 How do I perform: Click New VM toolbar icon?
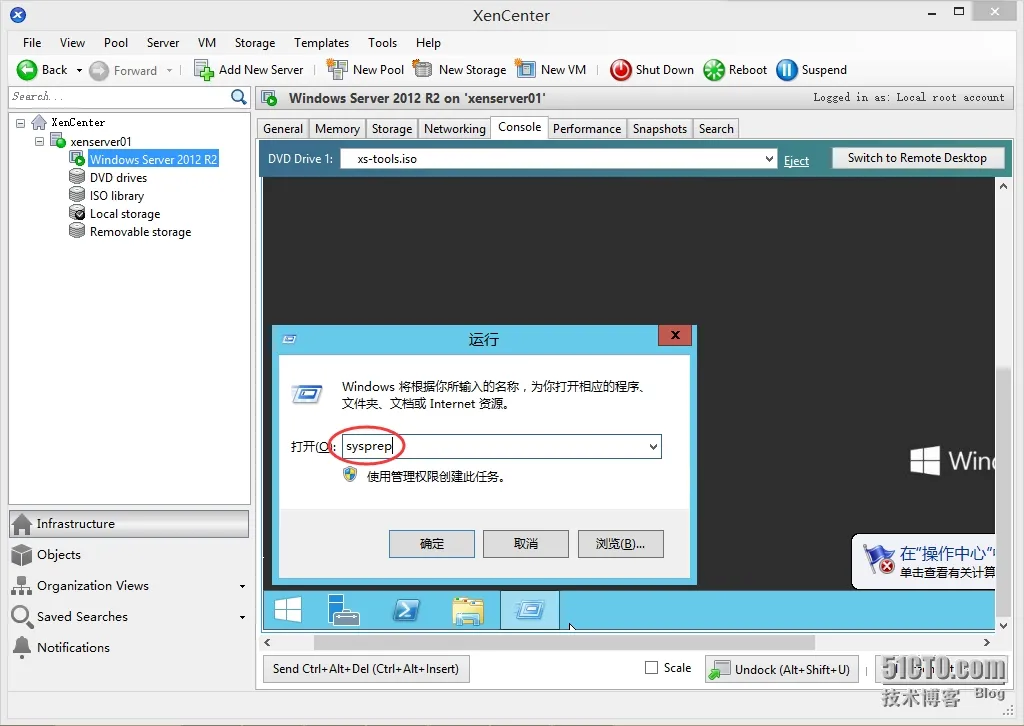(525, 69)
